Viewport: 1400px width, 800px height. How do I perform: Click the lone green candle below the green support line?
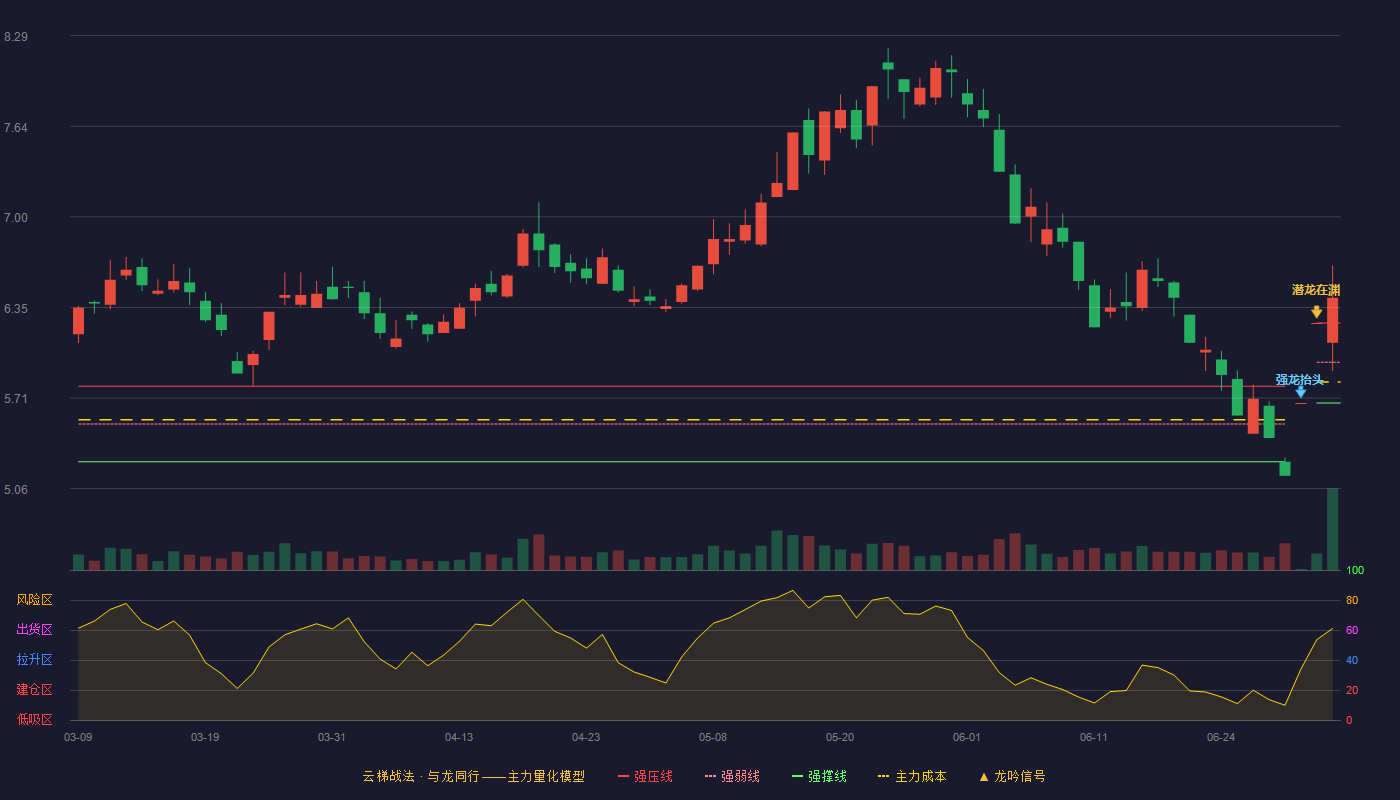click(x=1285, y=468)
